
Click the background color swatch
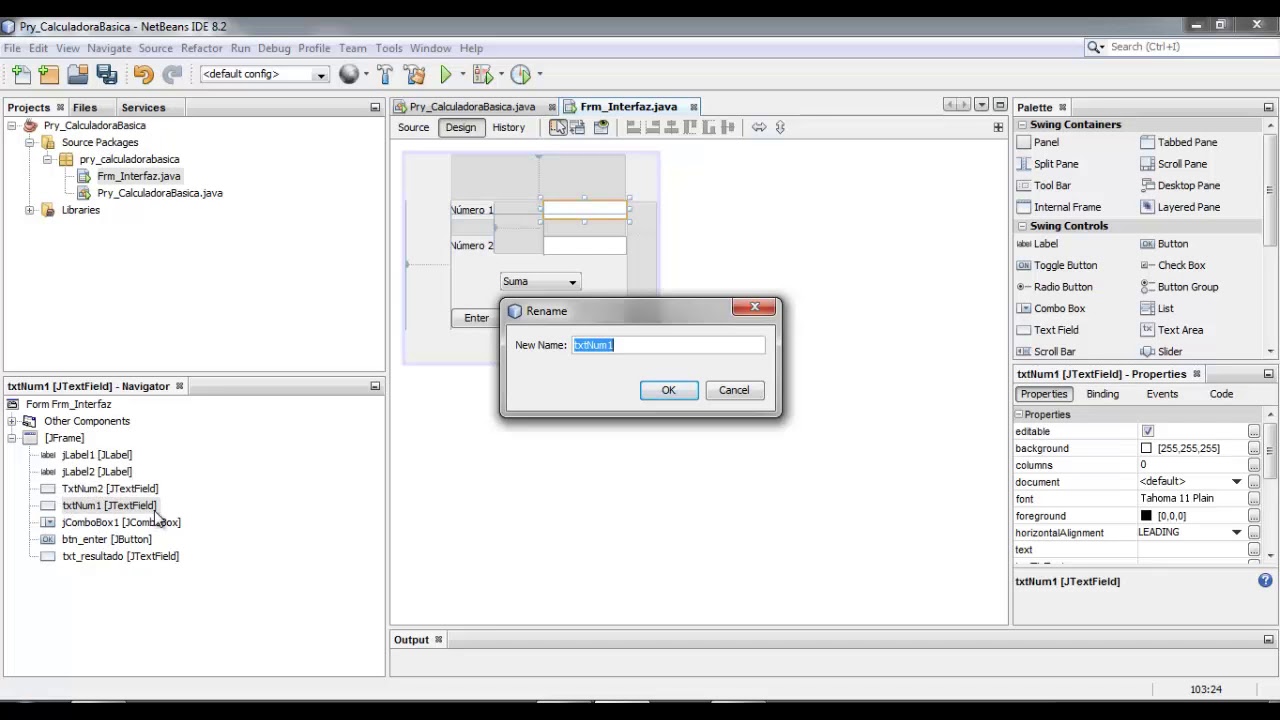tap(1146, 448)
